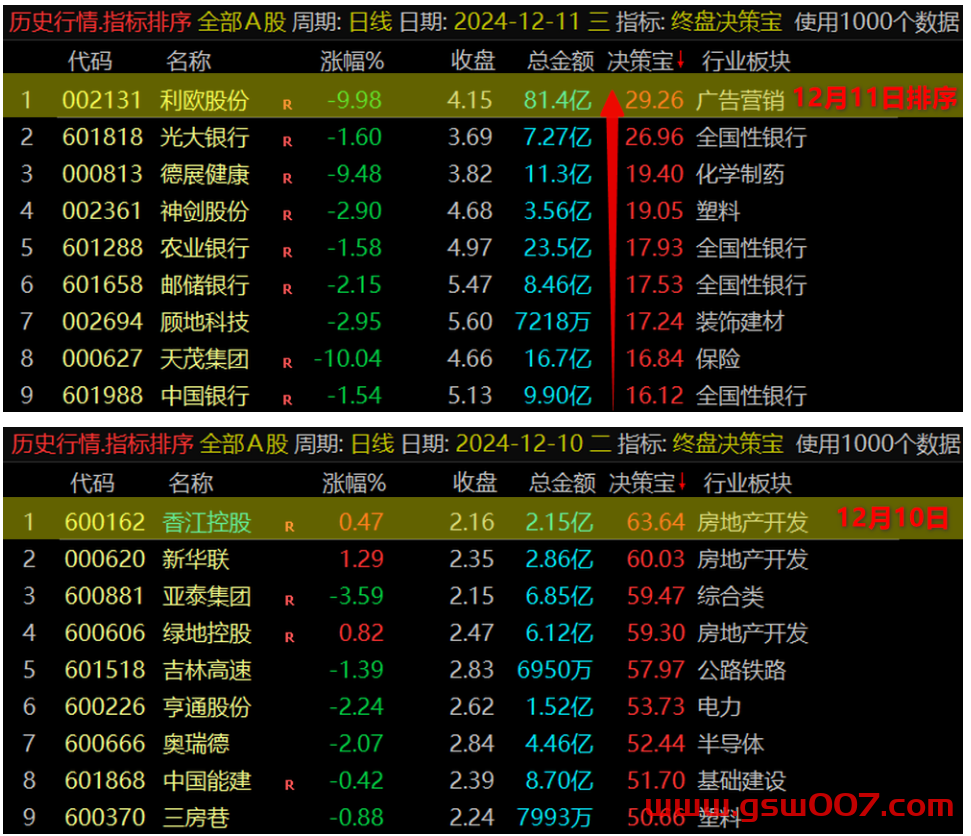Select stock code 600881
Image resolution: width=971 pixels, height=836 pixels.
pyautogui.click(x=105, y=596)
